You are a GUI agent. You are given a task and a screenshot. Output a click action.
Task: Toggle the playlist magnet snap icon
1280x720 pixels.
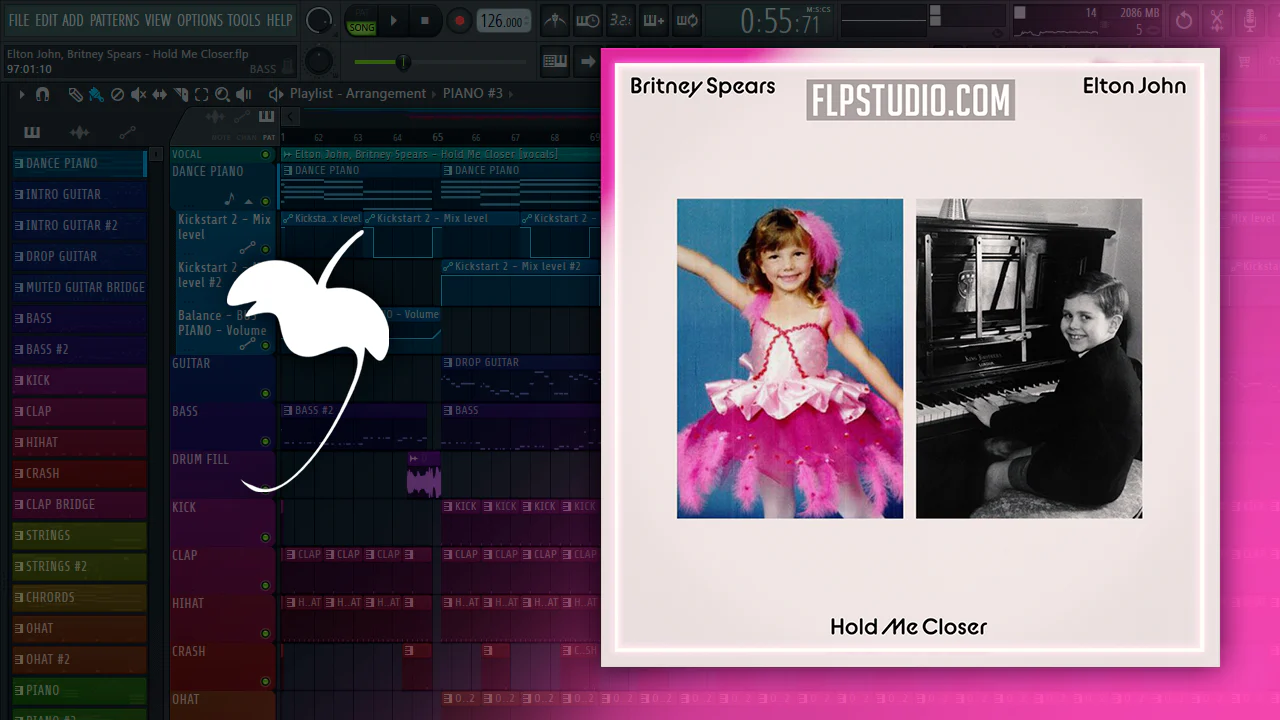point(42,94)
